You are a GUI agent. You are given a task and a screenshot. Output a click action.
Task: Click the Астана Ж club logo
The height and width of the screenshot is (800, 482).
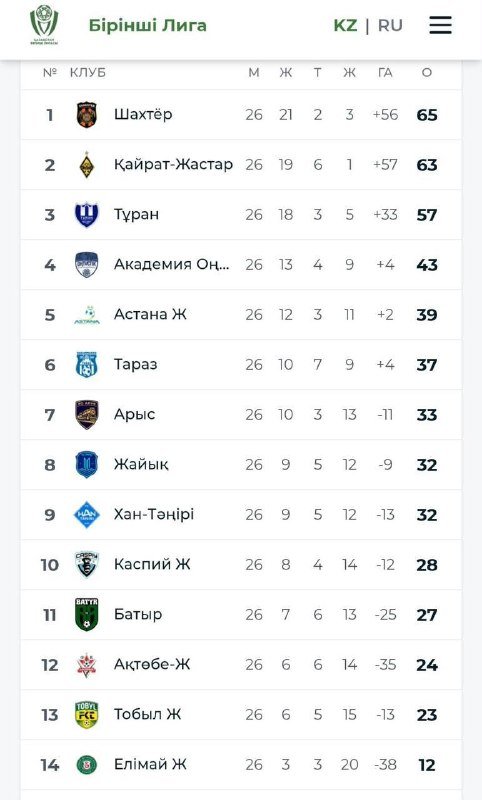pyautogui.click(x=87, y=315)
